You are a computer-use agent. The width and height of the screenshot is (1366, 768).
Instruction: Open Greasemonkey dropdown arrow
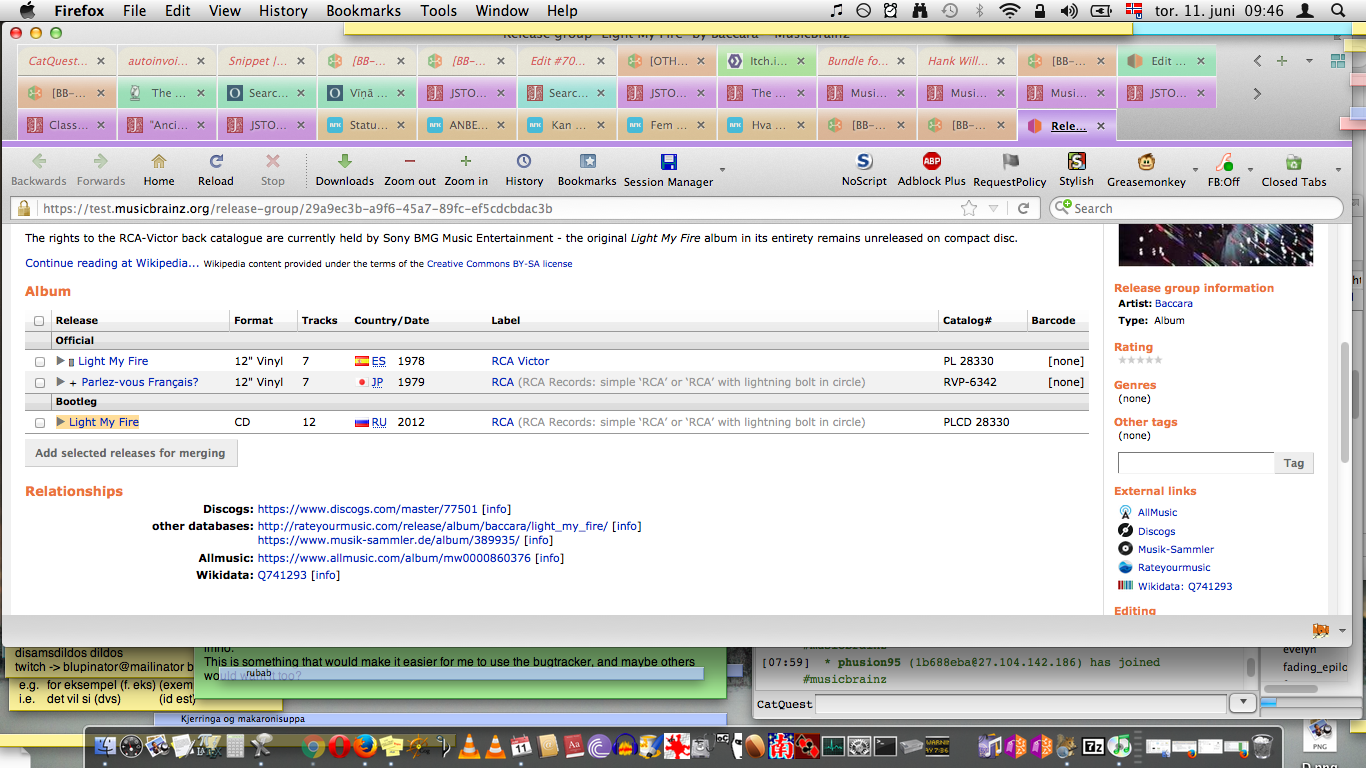tap(1195, 169)
